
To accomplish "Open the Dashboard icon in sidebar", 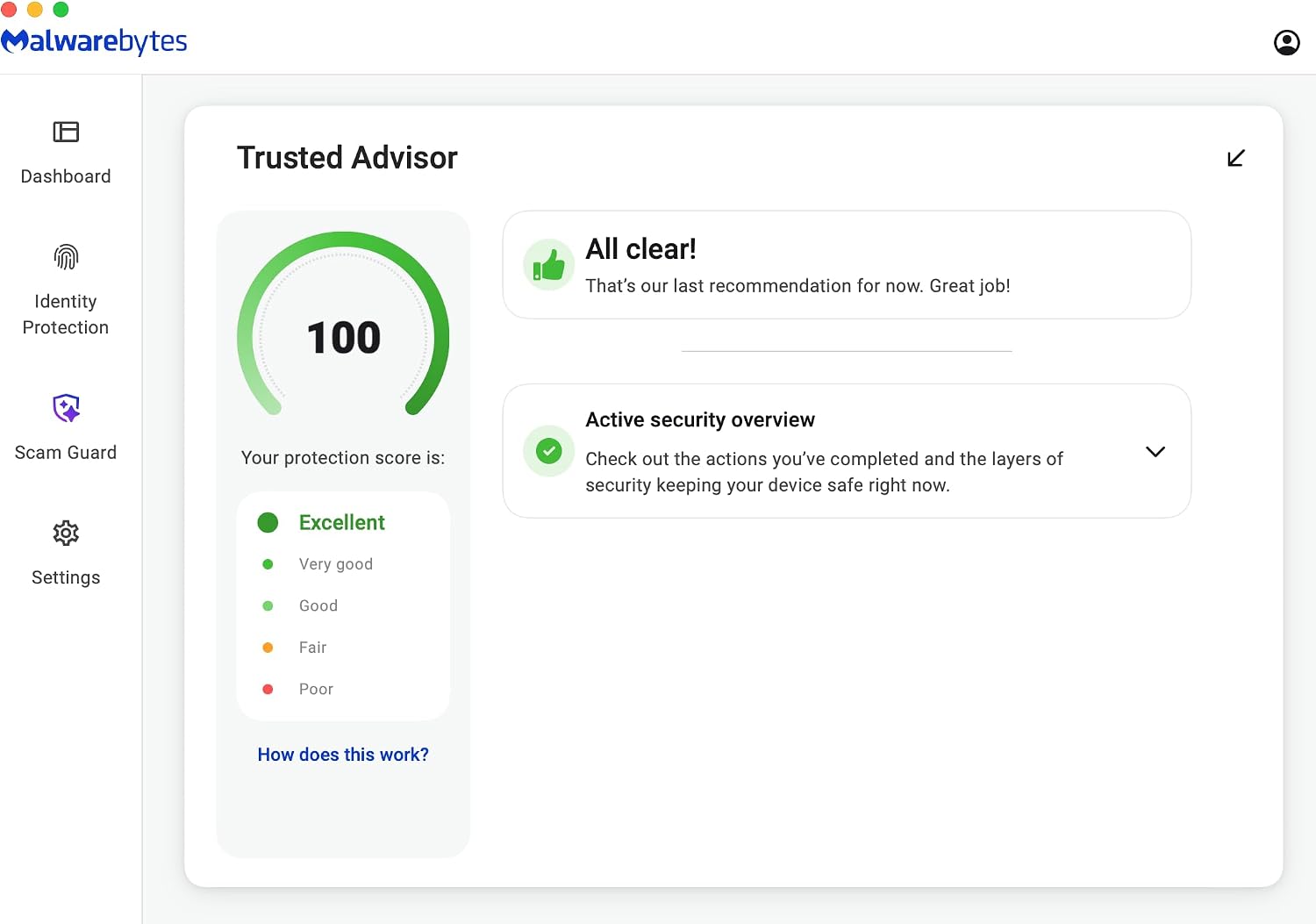I will coord(66,132).
